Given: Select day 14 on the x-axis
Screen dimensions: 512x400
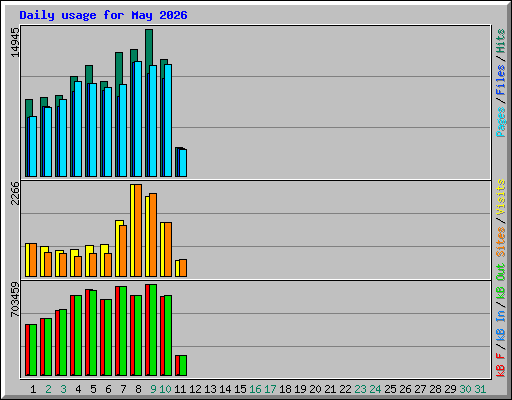Looking at the screenshot, I should pyautogui.click(x=225, y=389).
